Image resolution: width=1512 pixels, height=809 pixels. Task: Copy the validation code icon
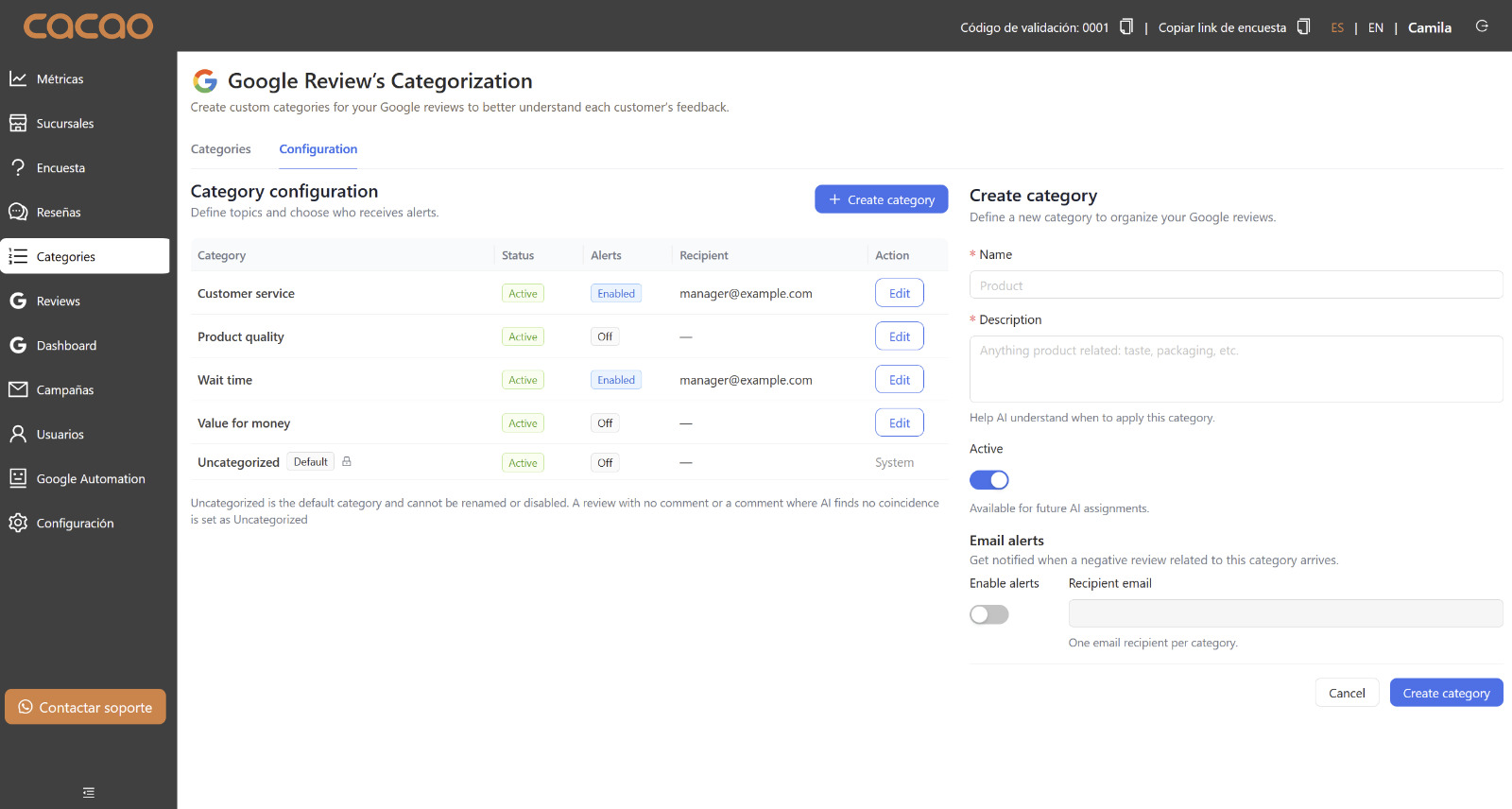click(x=1126, y=26)
